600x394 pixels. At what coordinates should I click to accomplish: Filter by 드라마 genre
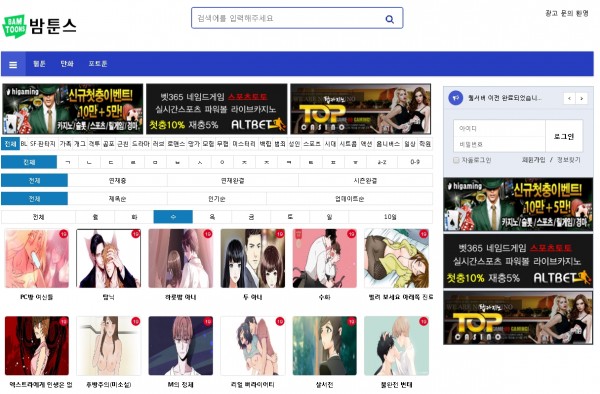[x=140, y=144]
